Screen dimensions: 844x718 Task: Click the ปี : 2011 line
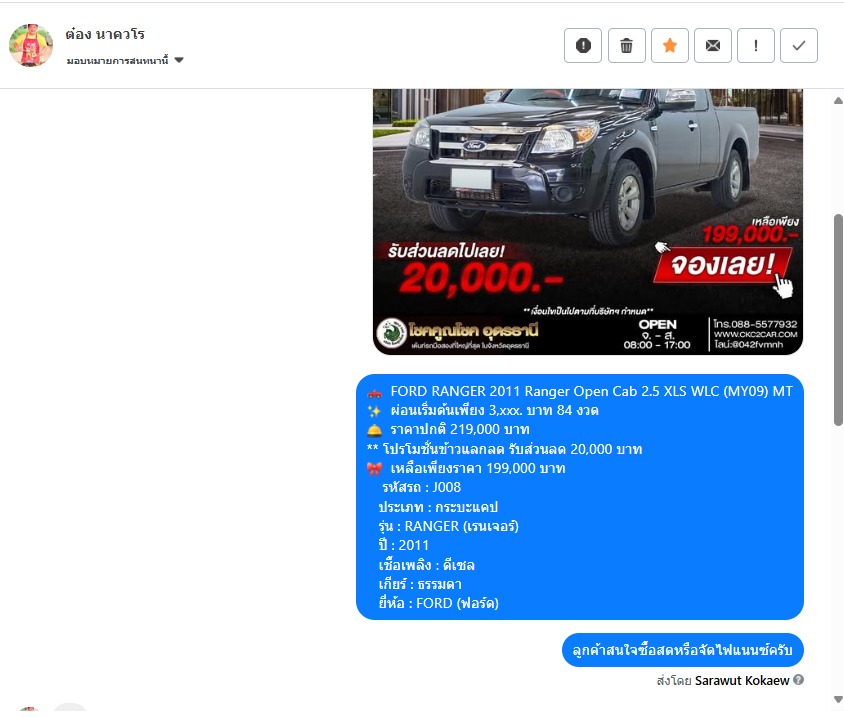click(x=404, y=545)
